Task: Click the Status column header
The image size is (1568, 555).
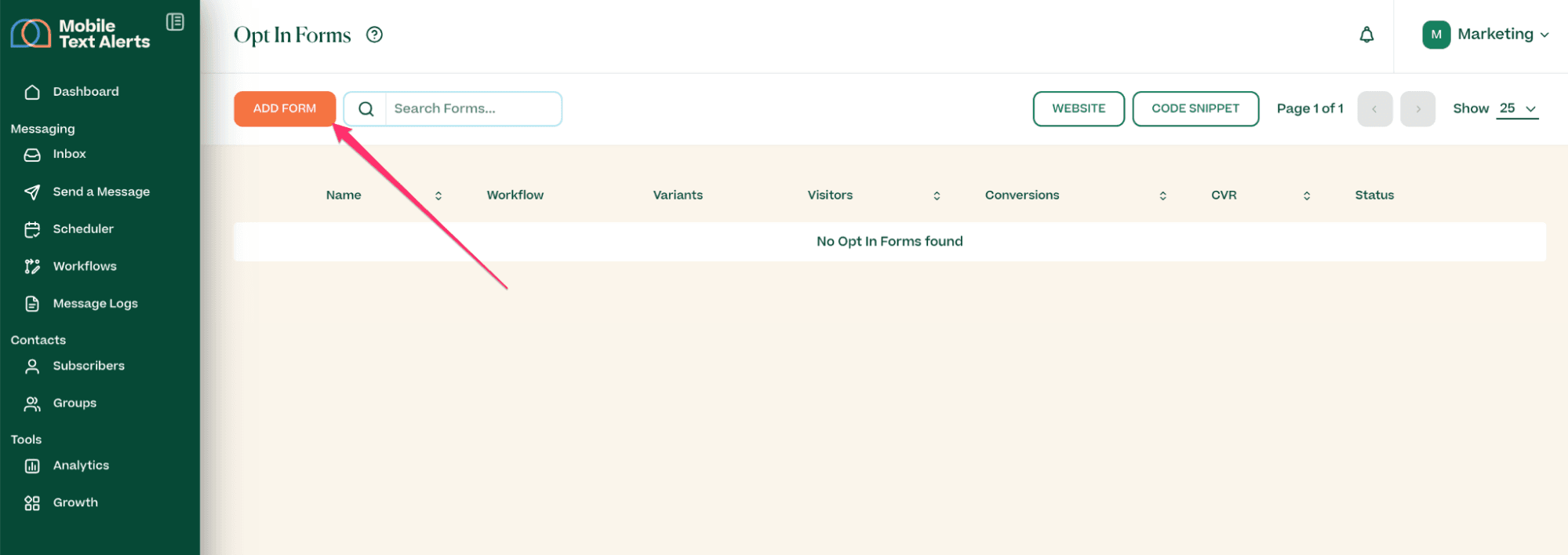Action: (1374, 195)
